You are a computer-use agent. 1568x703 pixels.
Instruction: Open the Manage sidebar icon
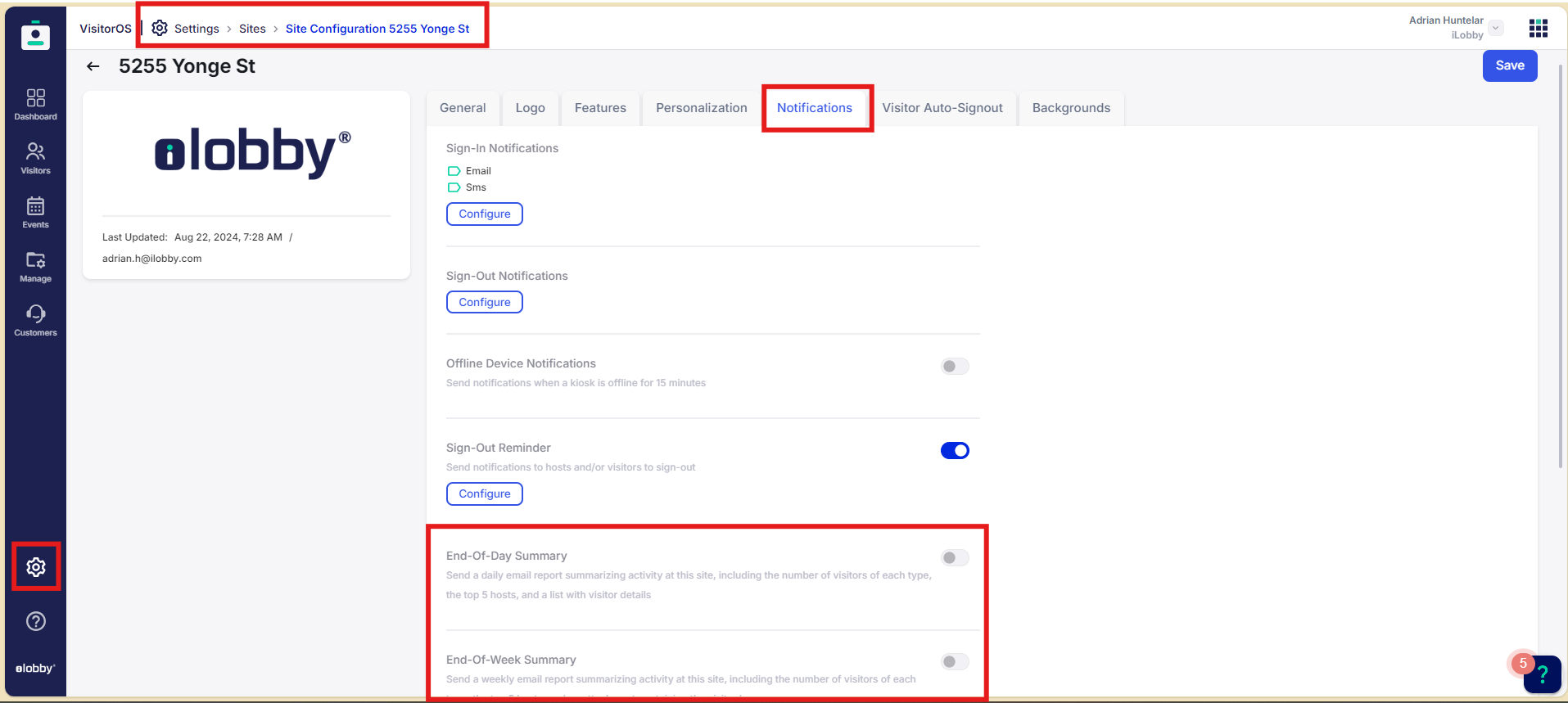pos(35,267)
